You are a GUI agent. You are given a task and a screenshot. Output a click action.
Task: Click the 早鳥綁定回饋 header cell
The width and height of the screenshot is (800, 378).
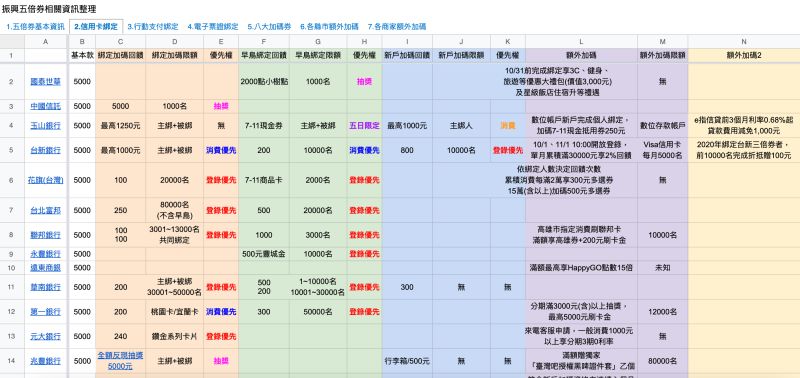coord(264,56)
